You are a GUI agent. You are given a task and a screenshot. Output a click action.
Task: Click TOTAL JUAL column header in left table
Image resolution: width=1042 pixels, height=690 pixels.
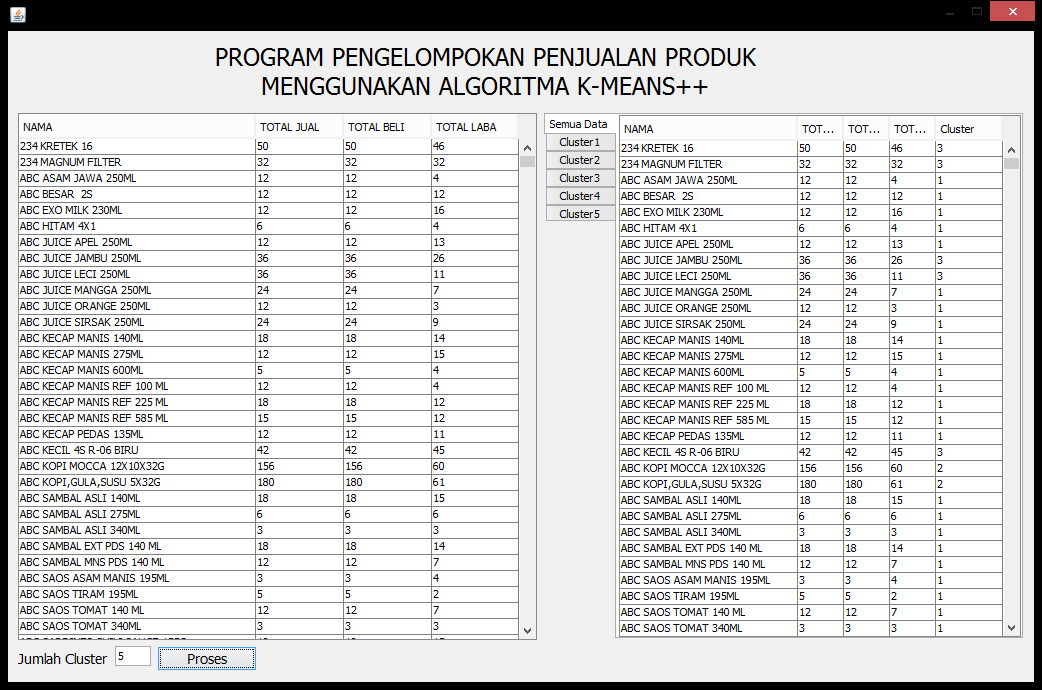tap(299, 127)
